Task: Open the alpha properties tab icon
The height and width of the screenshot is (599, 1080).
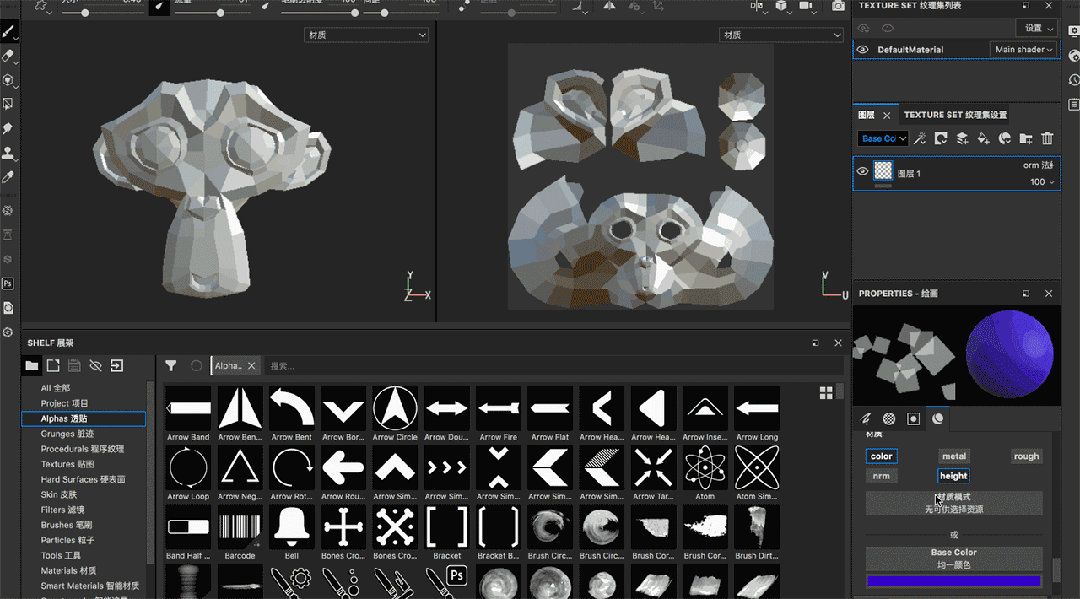Action: pyautogui.click(x=889, y=419)
